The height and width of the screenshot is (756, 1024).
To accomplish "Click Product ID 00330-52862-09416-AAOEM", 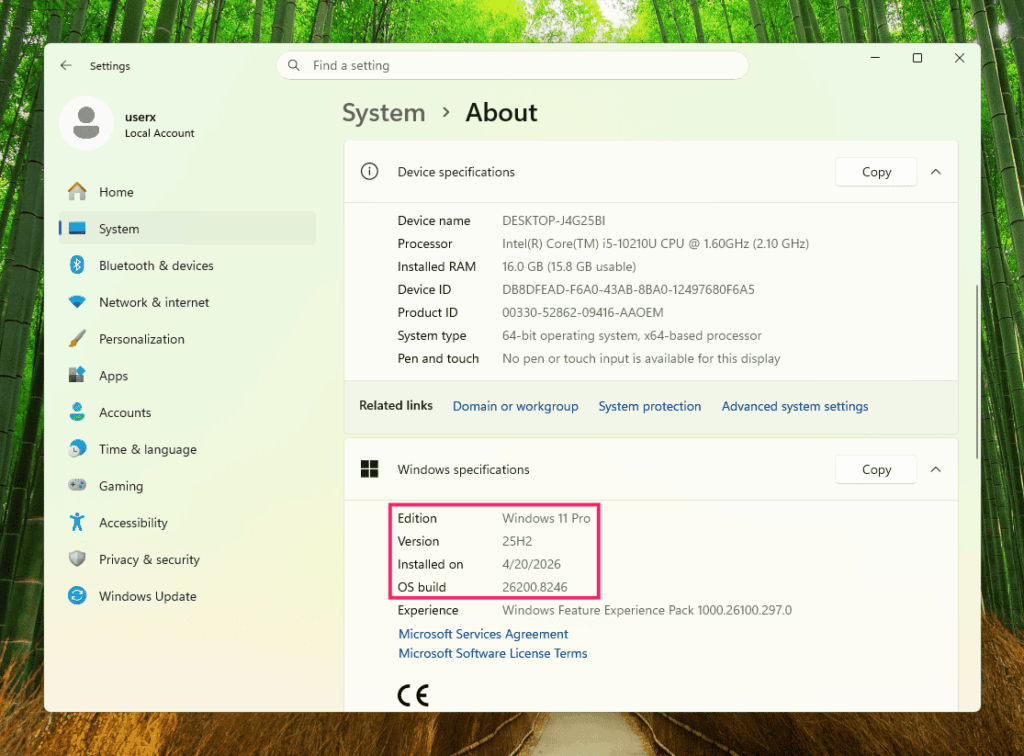I will click(x=583, y=312).
